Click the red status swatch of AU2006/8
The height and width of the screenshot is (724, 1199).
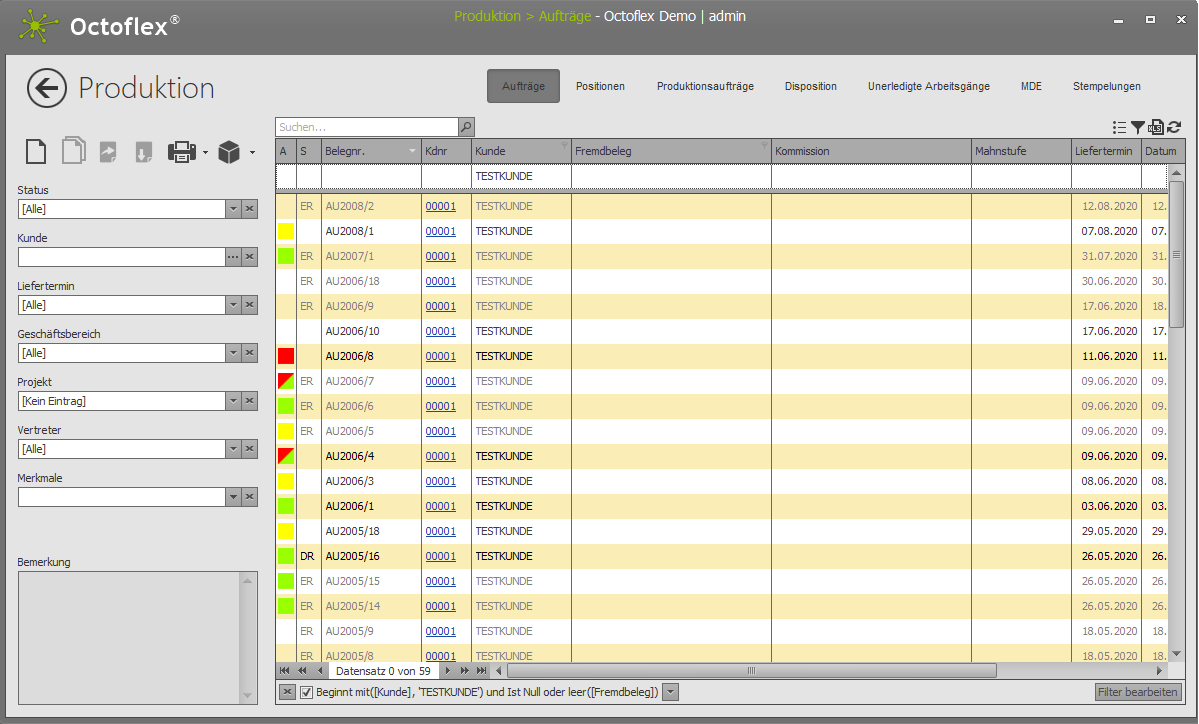tap(286, 356)
